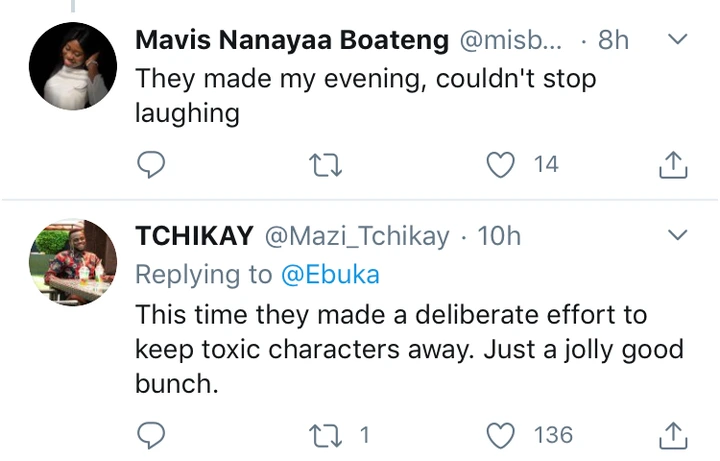Click the 10h timestamp

[x=499, y=237]
